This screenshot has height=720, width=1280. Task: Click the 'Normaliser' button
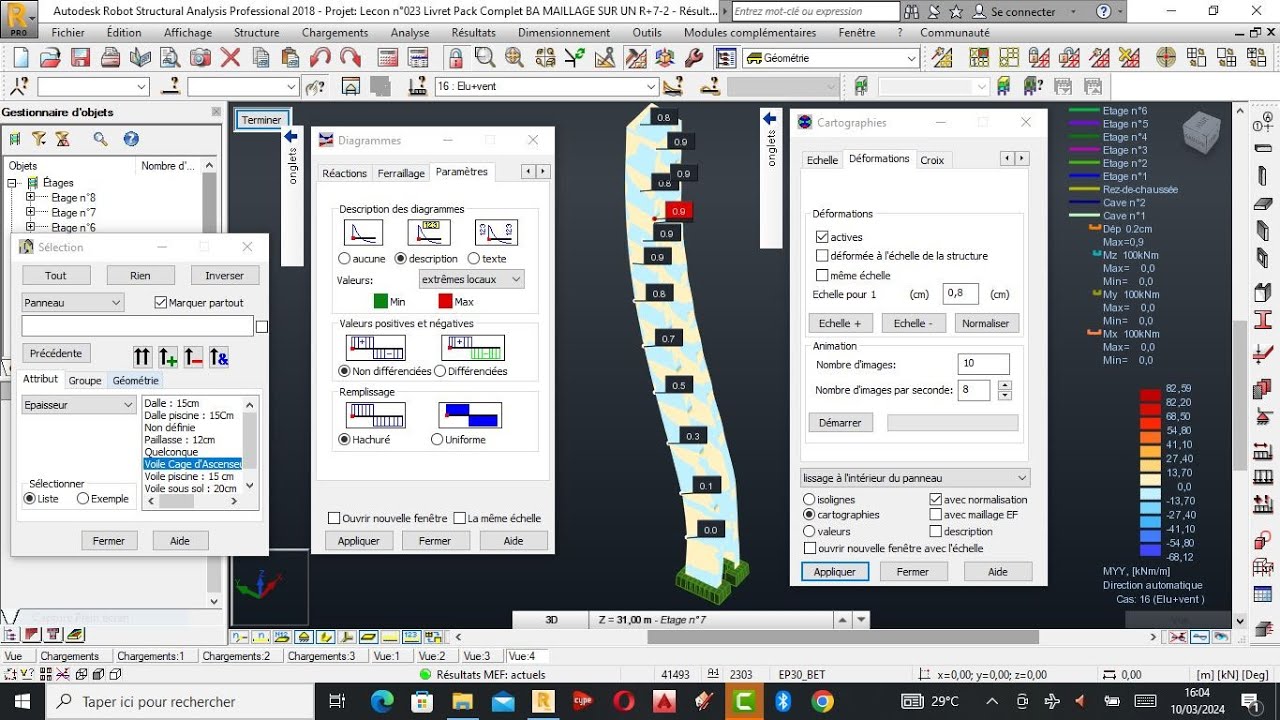point(986,323)
